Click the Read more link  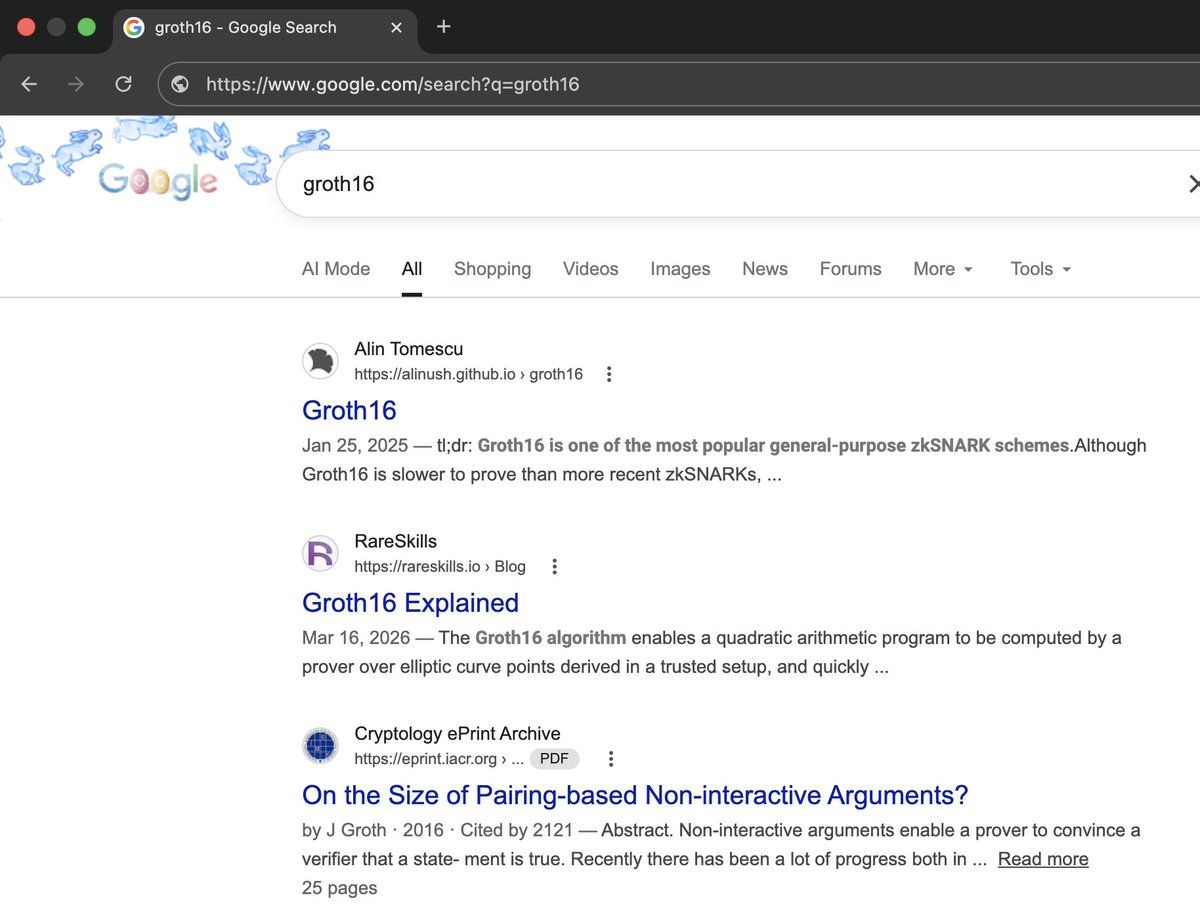pos(1043,859)
